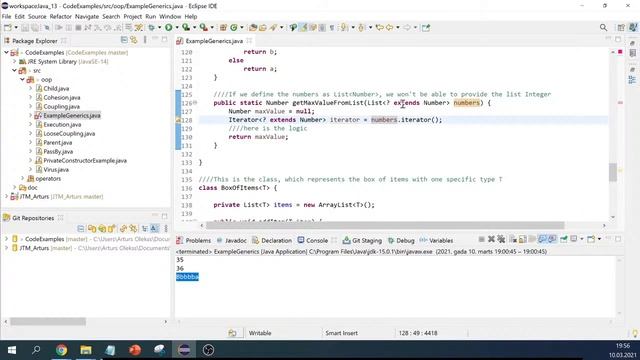The height and width of the screenshot is (360, 640).
Task: Click the Search magnifier icon at top right
Action: (x=603, y=27)
